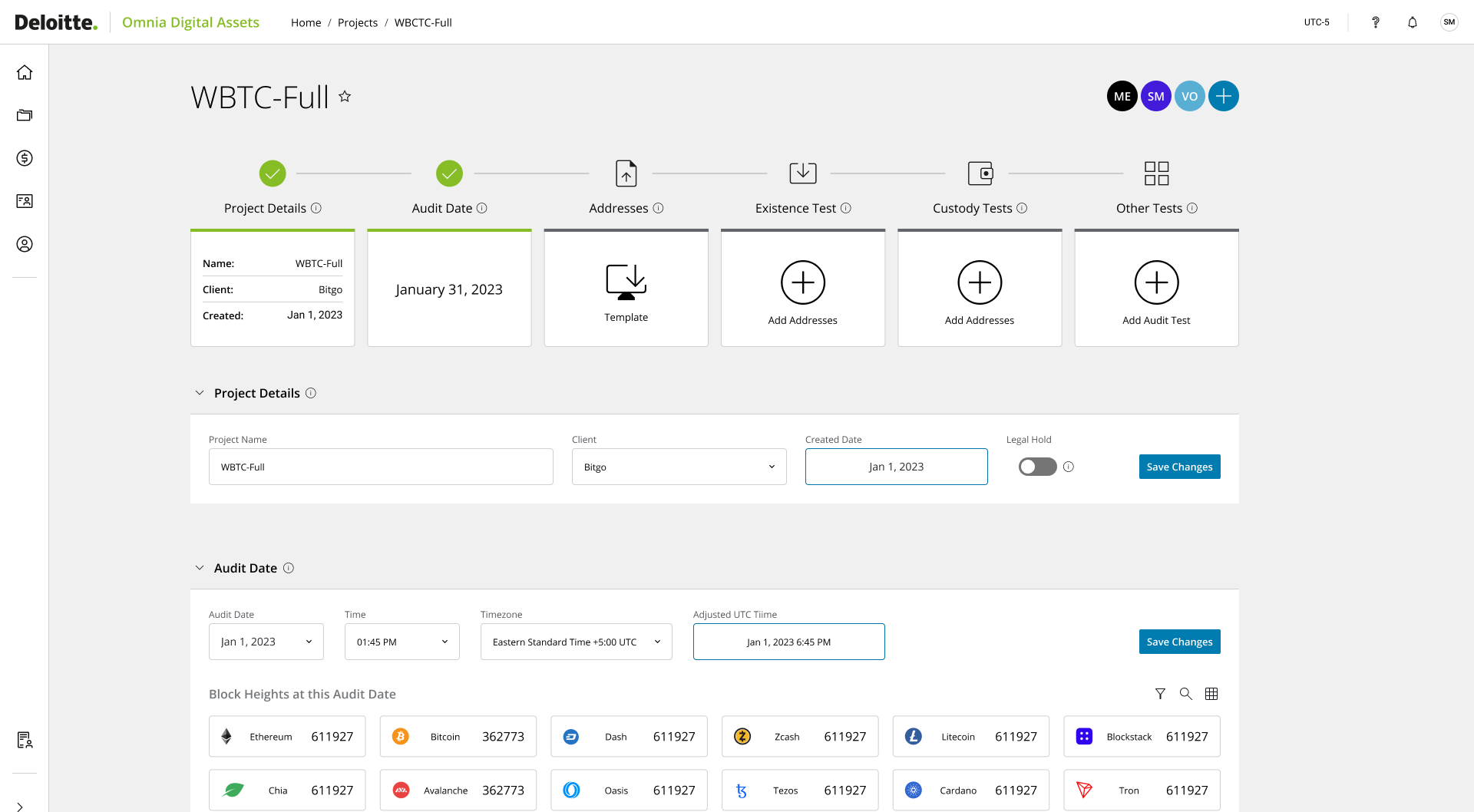Screen dimensions: 1474x812
Task: Open the Addresses upload Template card icon
Action: [x=626, y=282]
